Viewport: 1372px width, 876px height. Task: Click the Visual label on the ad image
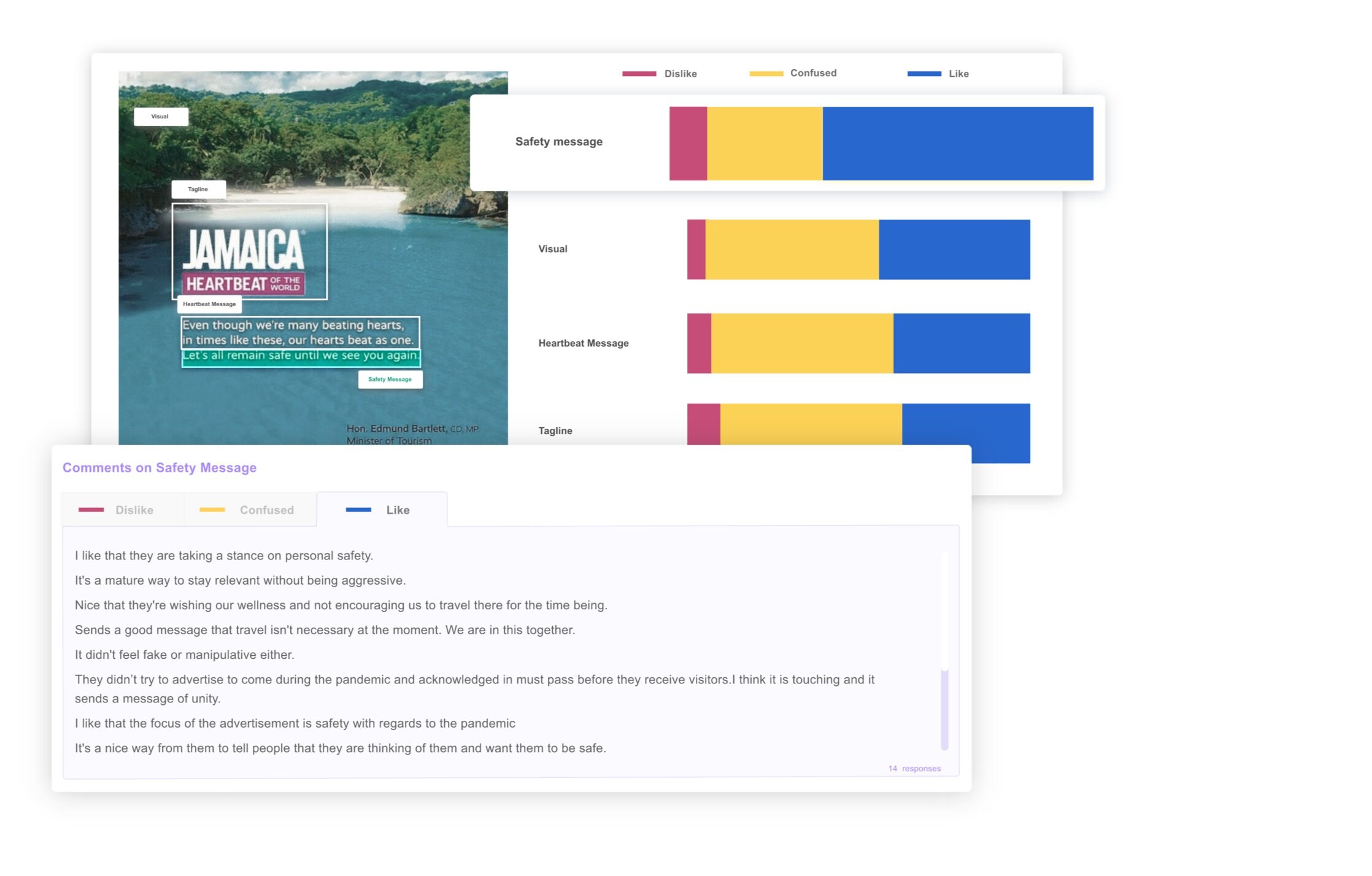click(x=160, y=117)
